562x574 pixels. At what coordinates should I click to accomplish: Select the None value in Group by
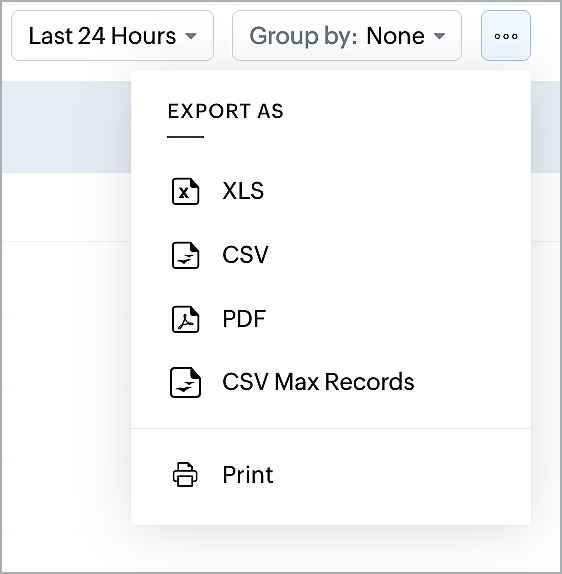pos(395,36)
